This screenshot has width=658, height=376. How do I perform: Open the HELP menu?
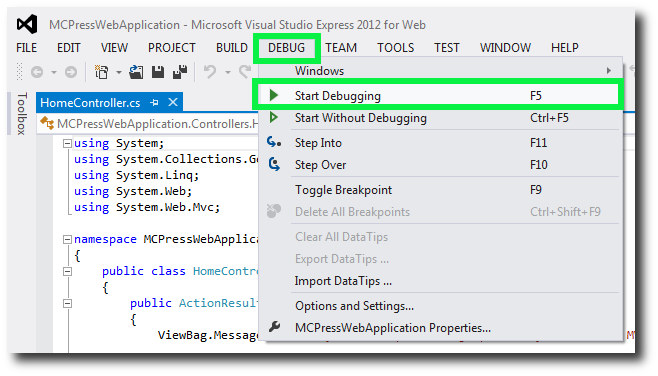[564, 48]
